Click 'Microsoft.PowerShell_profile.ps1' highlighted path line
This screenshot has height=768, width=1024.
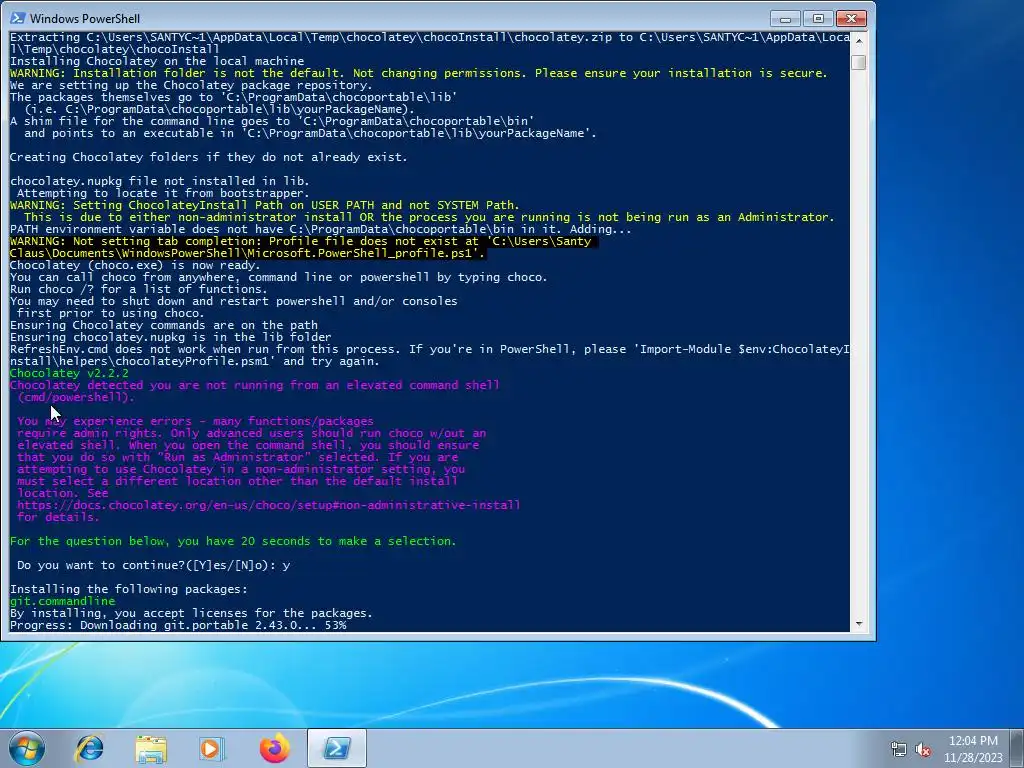(x=248, y=253)
